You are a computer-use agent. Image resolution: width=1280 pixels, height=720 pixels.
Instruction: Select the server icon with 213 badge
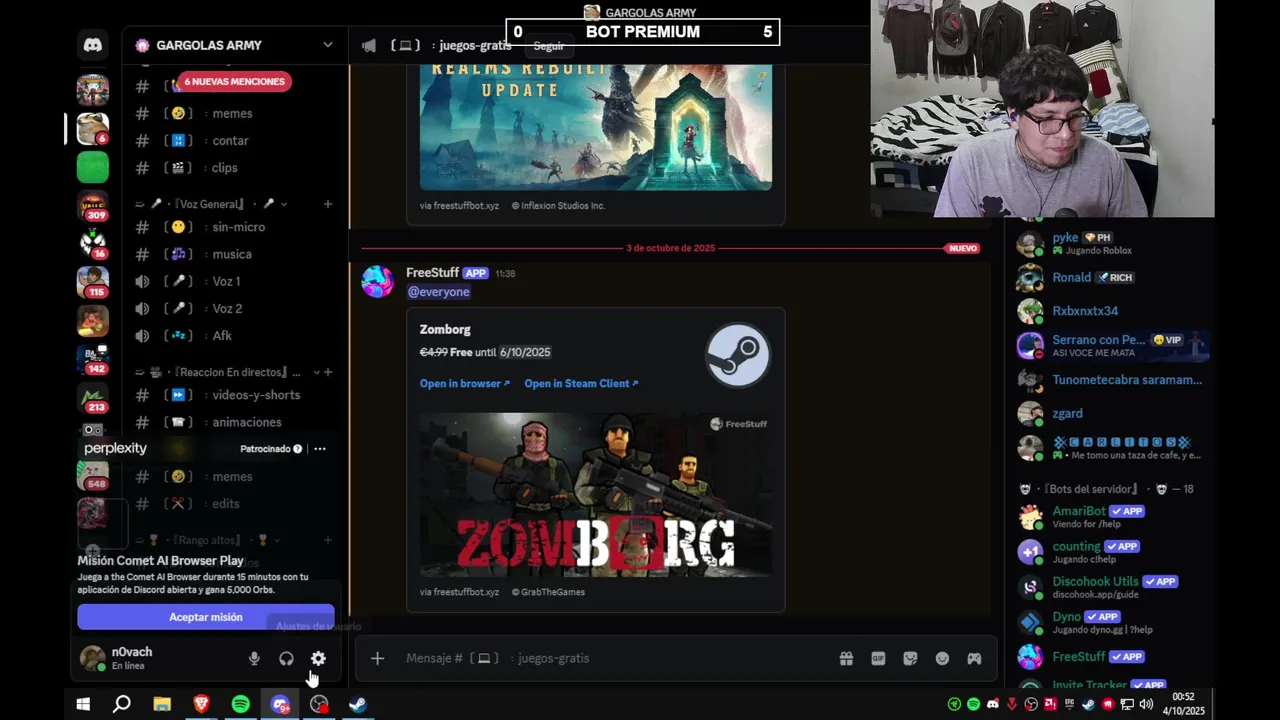tap(93, 398)
